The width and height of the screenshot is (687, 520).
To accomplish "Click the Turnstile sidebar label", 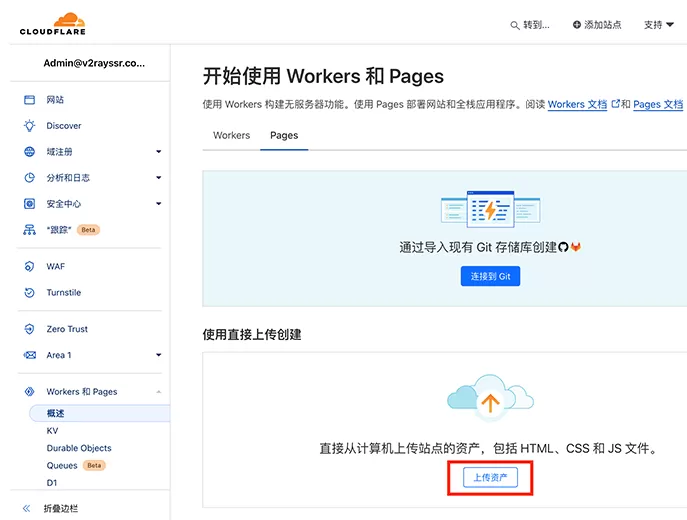I will click(64, 293).
